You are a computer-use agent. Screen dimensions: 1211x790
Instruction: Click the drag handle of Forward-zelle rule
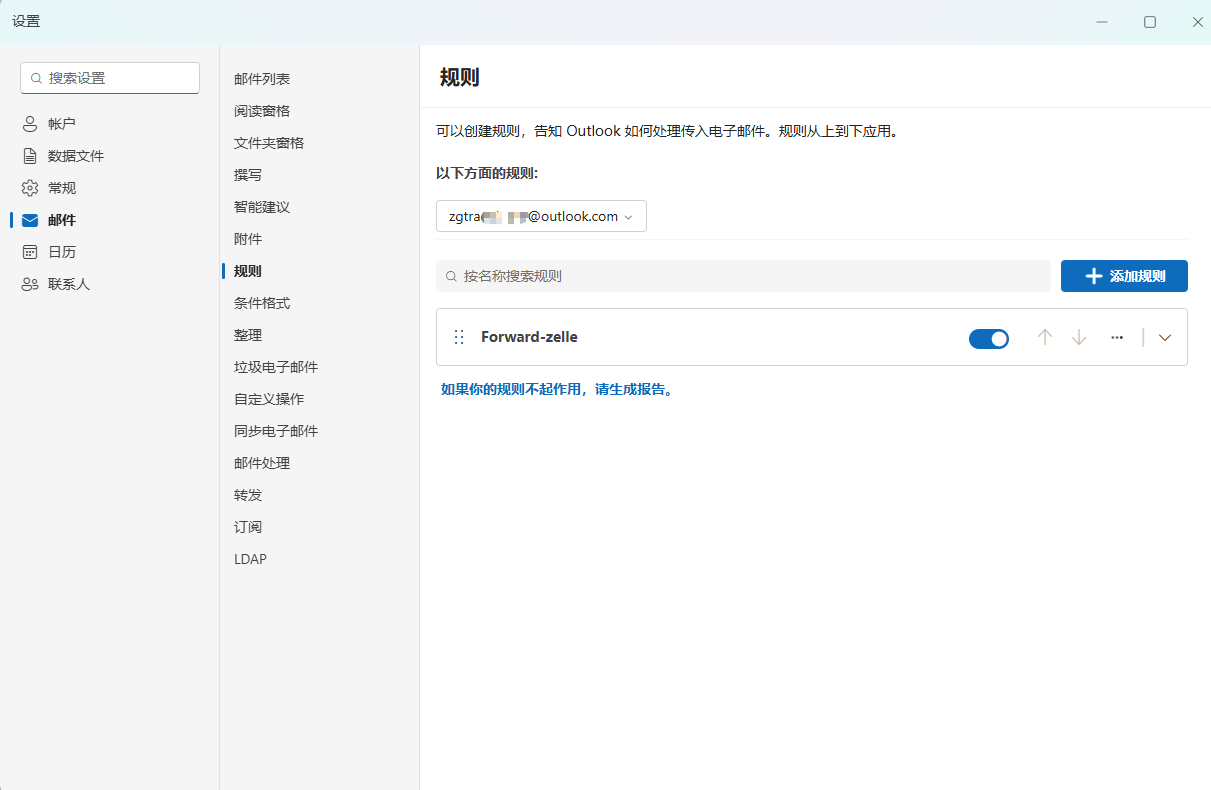[459, 337]
